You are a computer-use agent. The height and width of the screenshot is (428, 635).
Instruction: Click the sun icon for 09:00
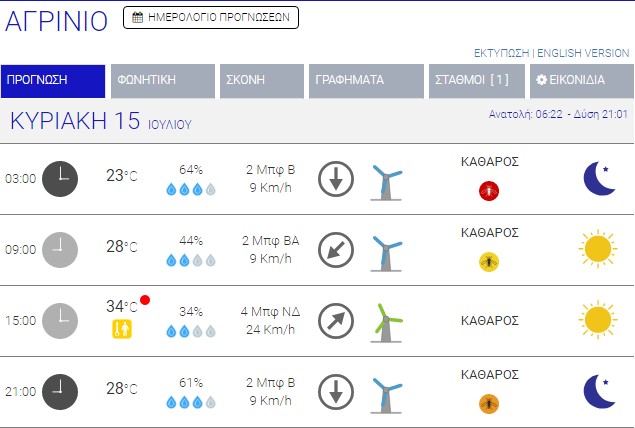[x=598, y=250]
